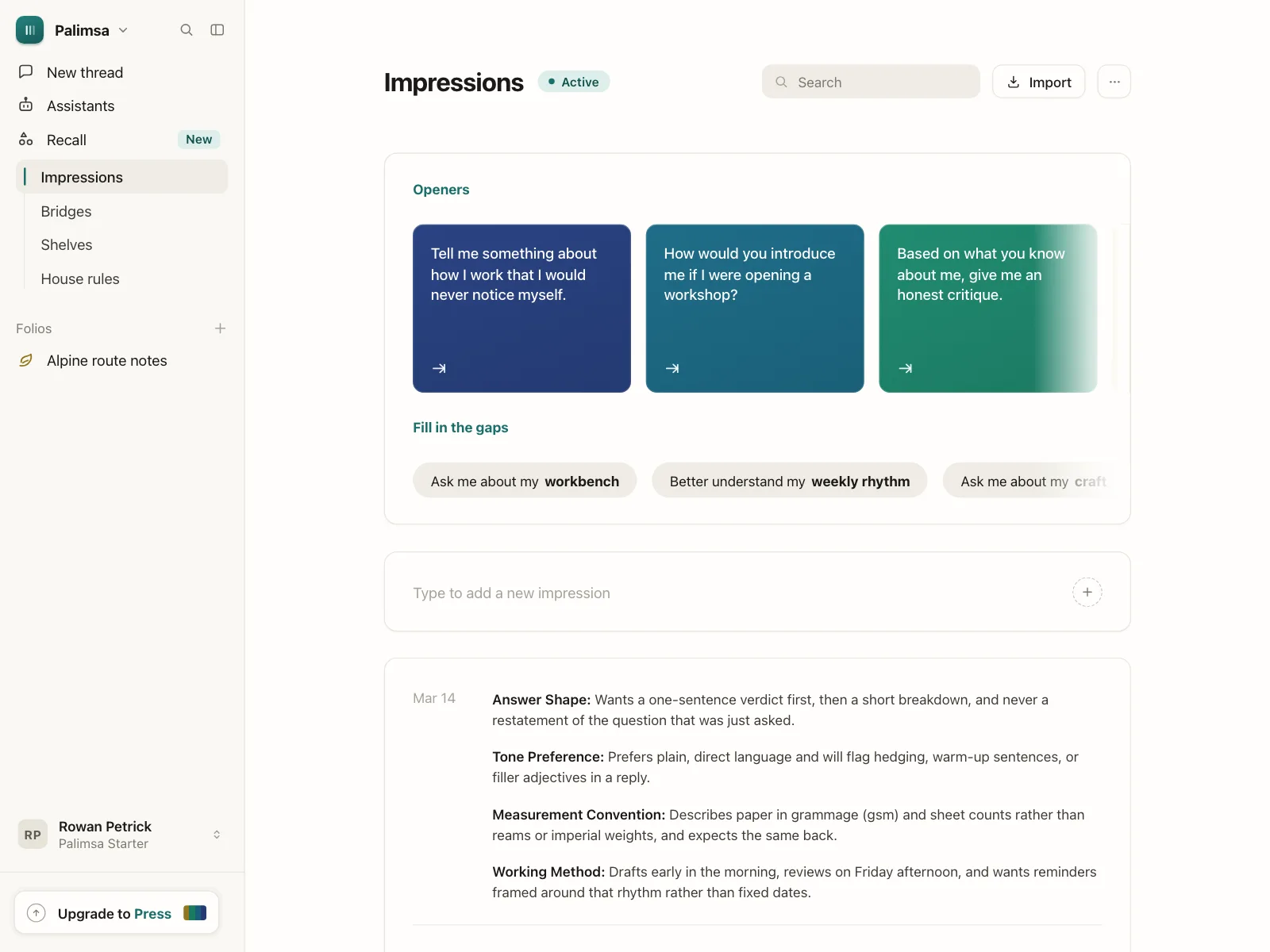The height and width of the screenshot is (952, 1270).
Task: Select Bridges in the sidebar
Action: tap(66, 212)
